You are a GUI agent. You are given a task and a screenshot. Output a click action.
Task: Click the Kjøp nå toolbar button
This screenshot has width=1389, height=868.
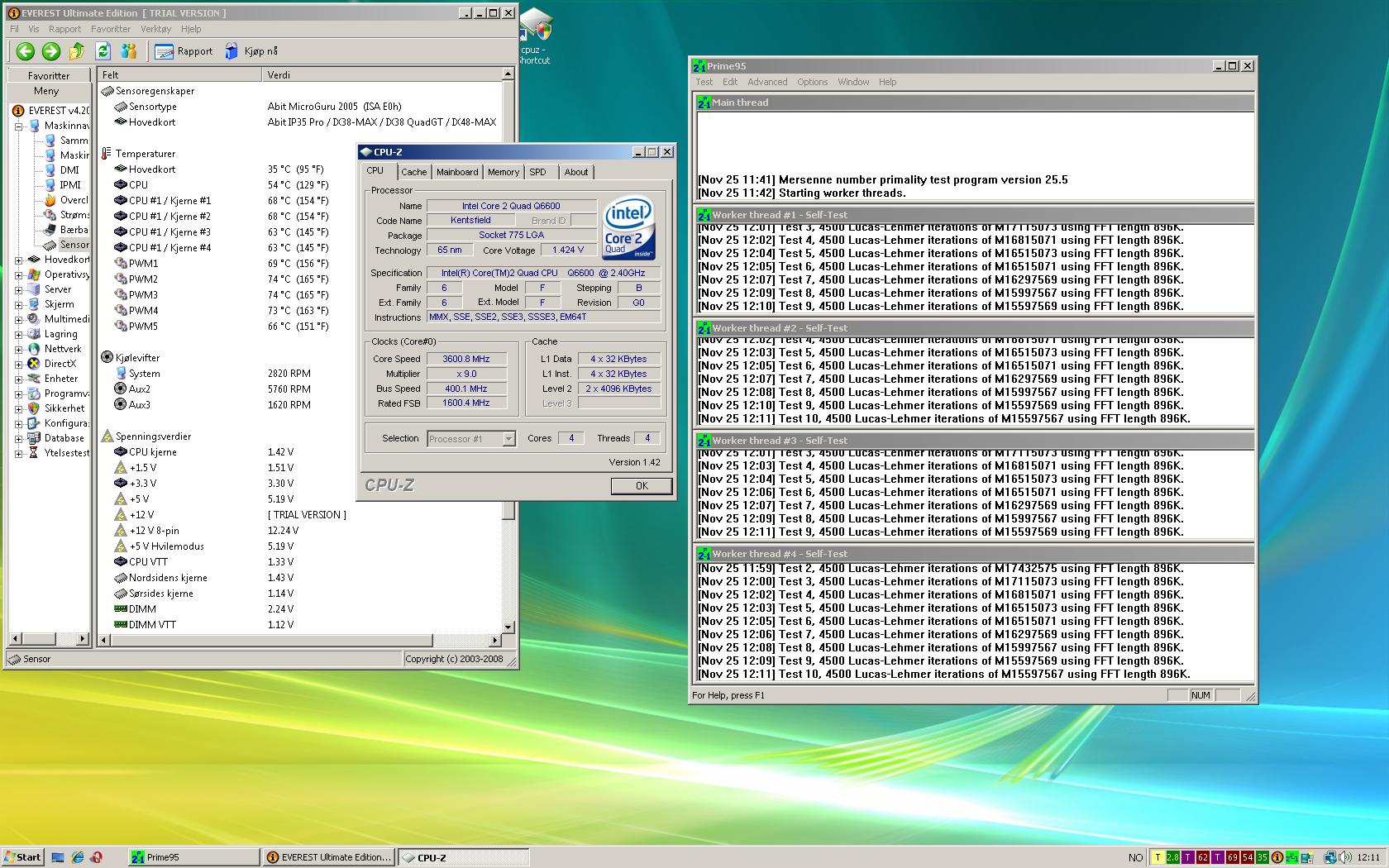(251, 51)
